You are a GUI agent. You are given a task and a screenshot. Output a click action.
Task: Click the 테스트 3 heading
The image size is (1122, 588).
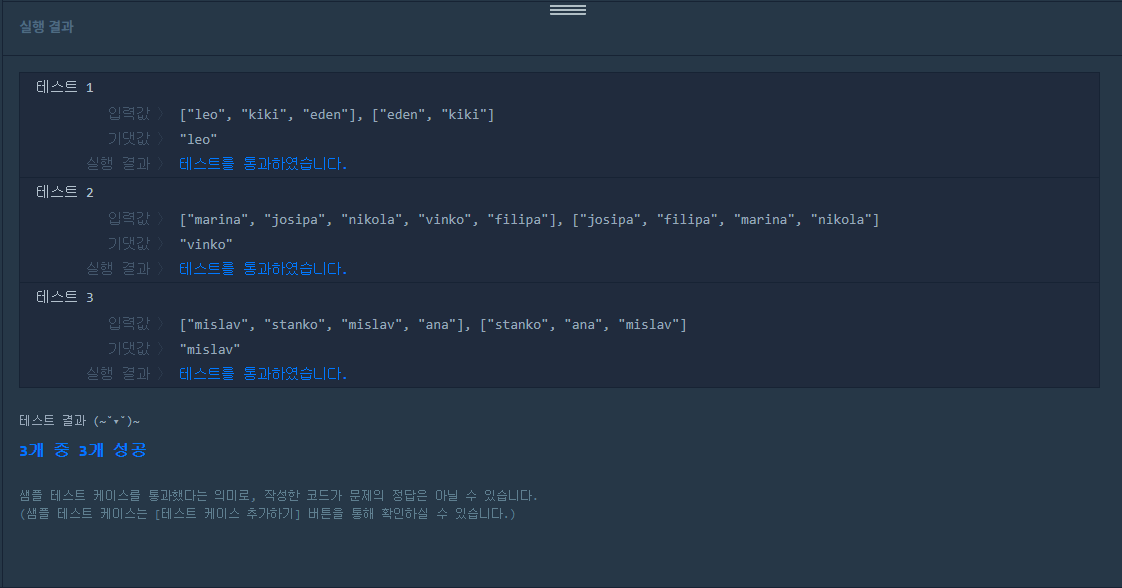click(64, 297)
